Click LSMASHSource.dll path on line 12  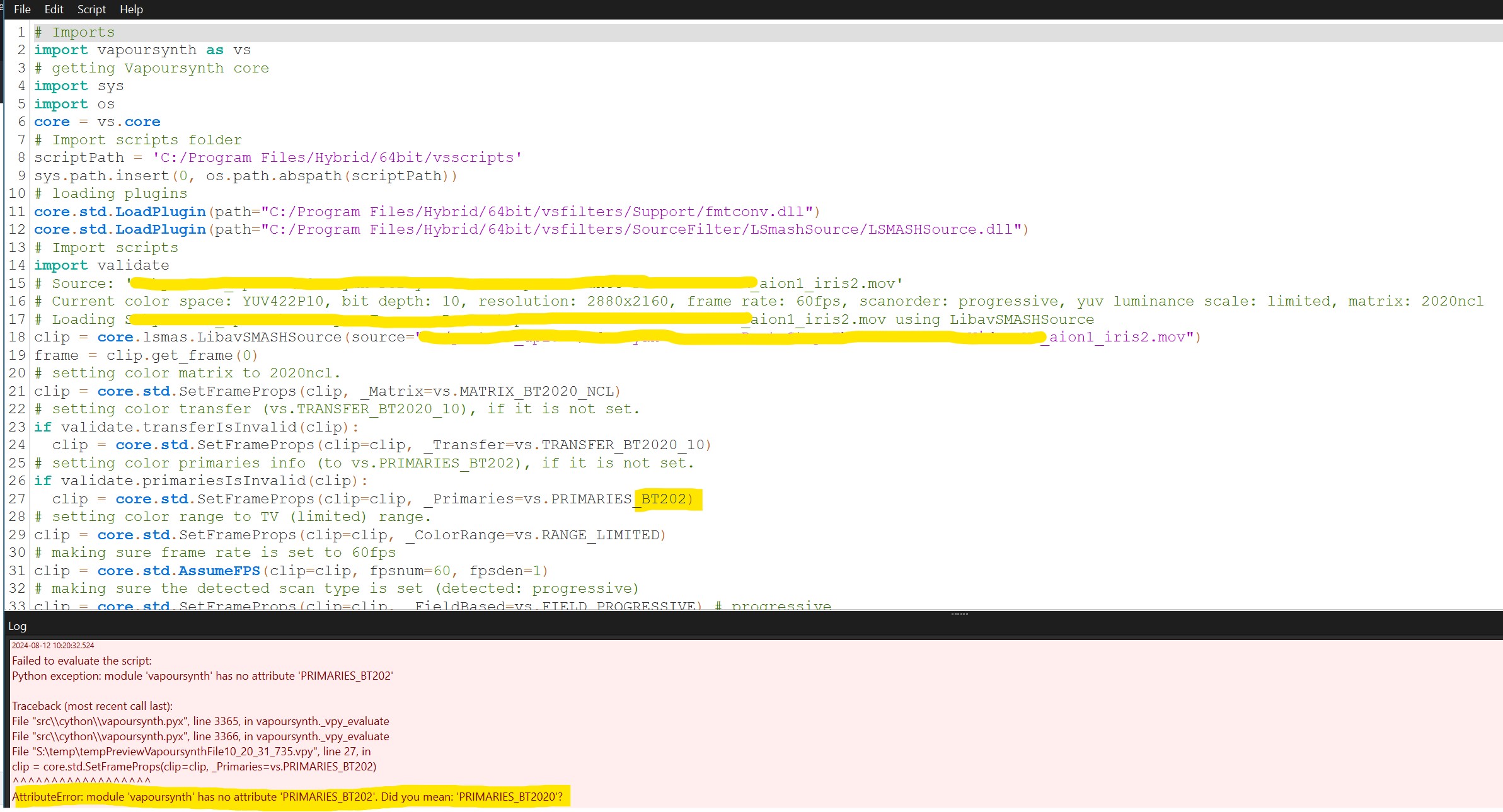click(x=940, y=229)
